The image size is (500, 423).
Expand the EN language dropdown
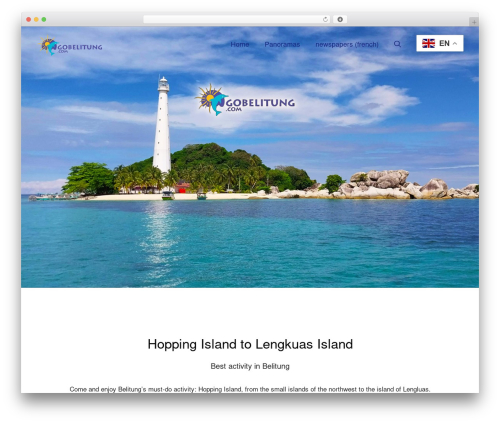tap(440, 43)
